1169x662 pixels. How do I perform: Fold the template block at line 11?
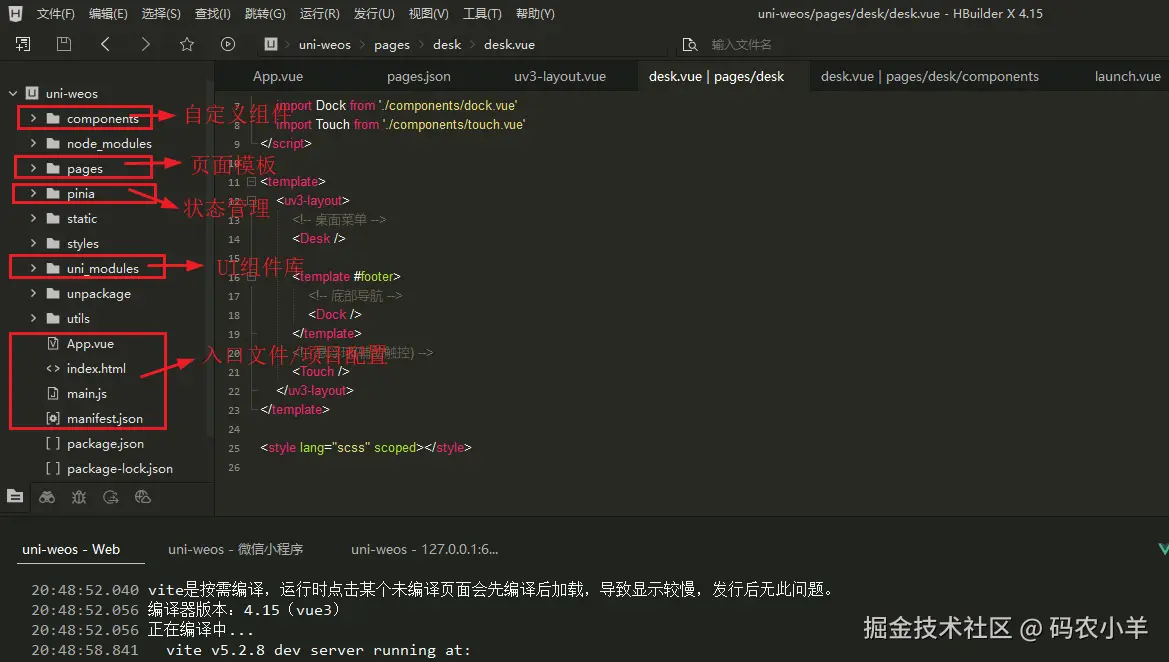tap(251, 181)
